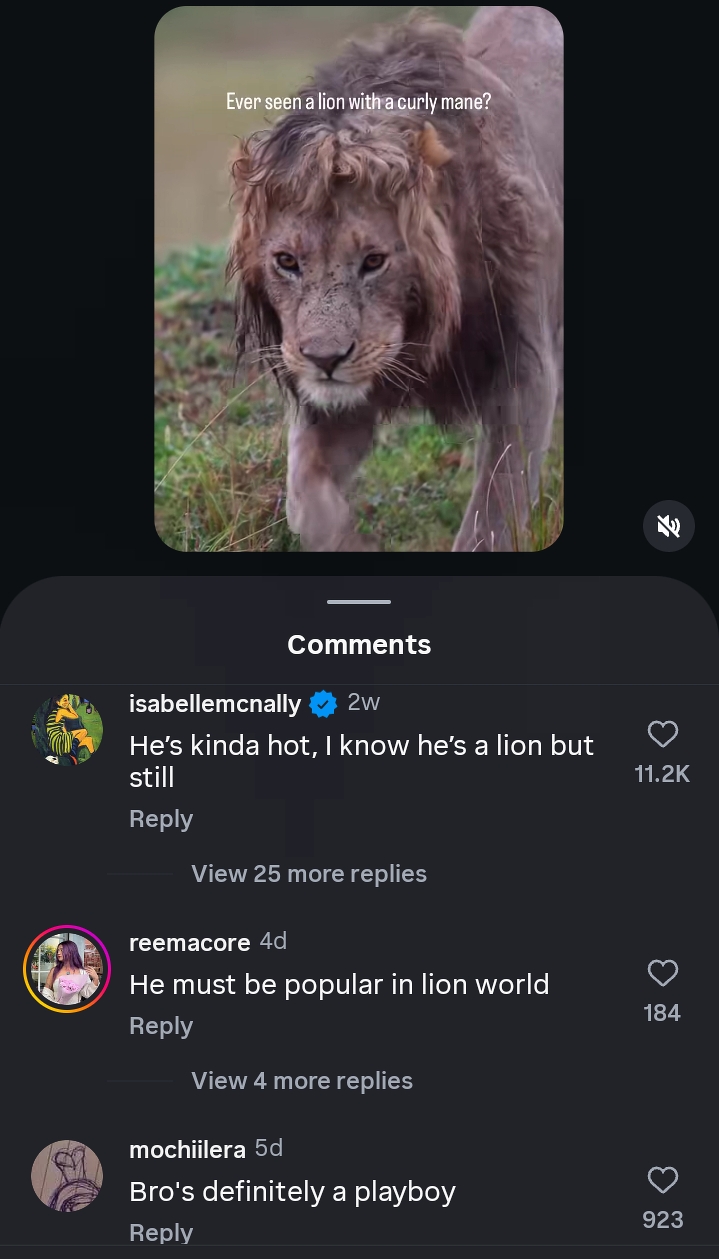Tap the curly mane lion video
Viewport: 719px width, 1259px height.
pos(359,280)
